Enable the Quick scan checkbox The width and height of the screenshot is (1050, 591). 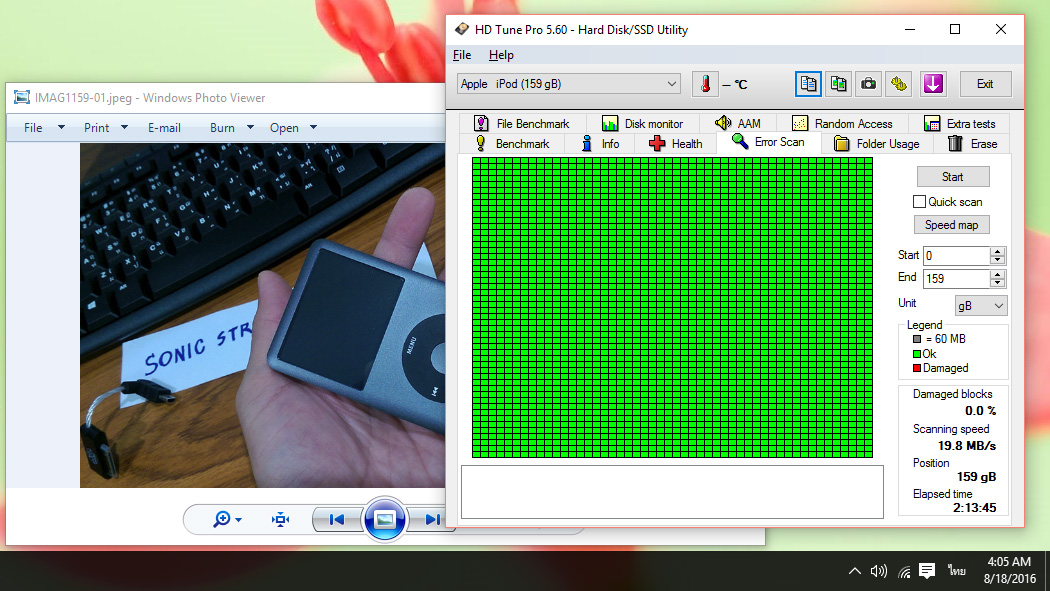pos(919,202)
